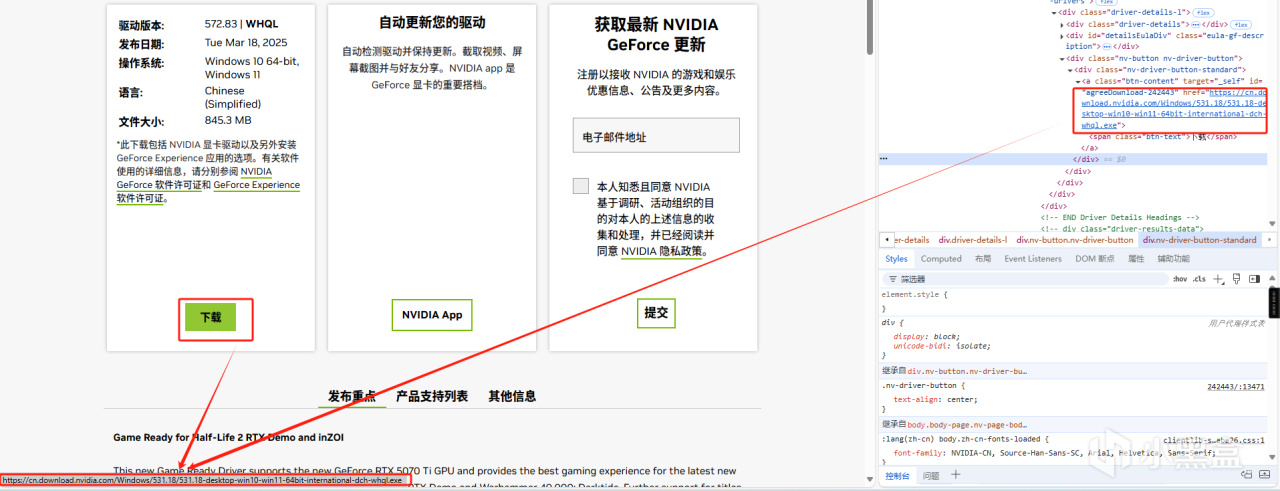Open the NVIDIA 隐私政策 link
Image resolution: width=1280 pixels, height=491 pixels.
point(662,252)
